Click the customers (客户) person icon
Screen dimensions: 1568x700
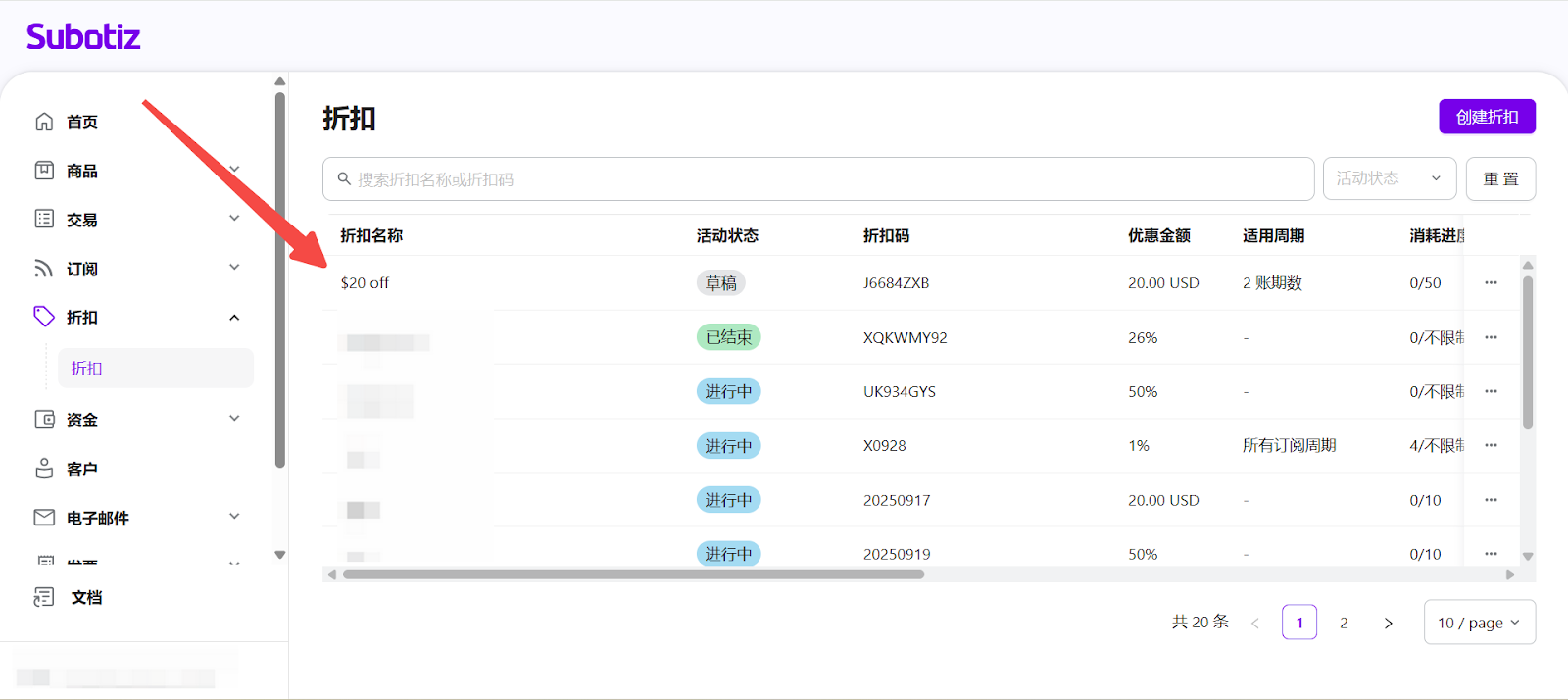[x=44, y=469]
